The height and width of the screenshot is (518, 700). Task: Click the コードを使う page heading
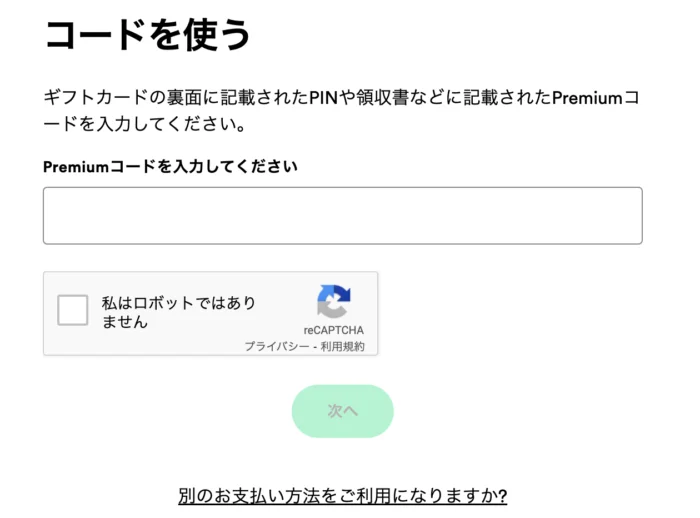147,35
